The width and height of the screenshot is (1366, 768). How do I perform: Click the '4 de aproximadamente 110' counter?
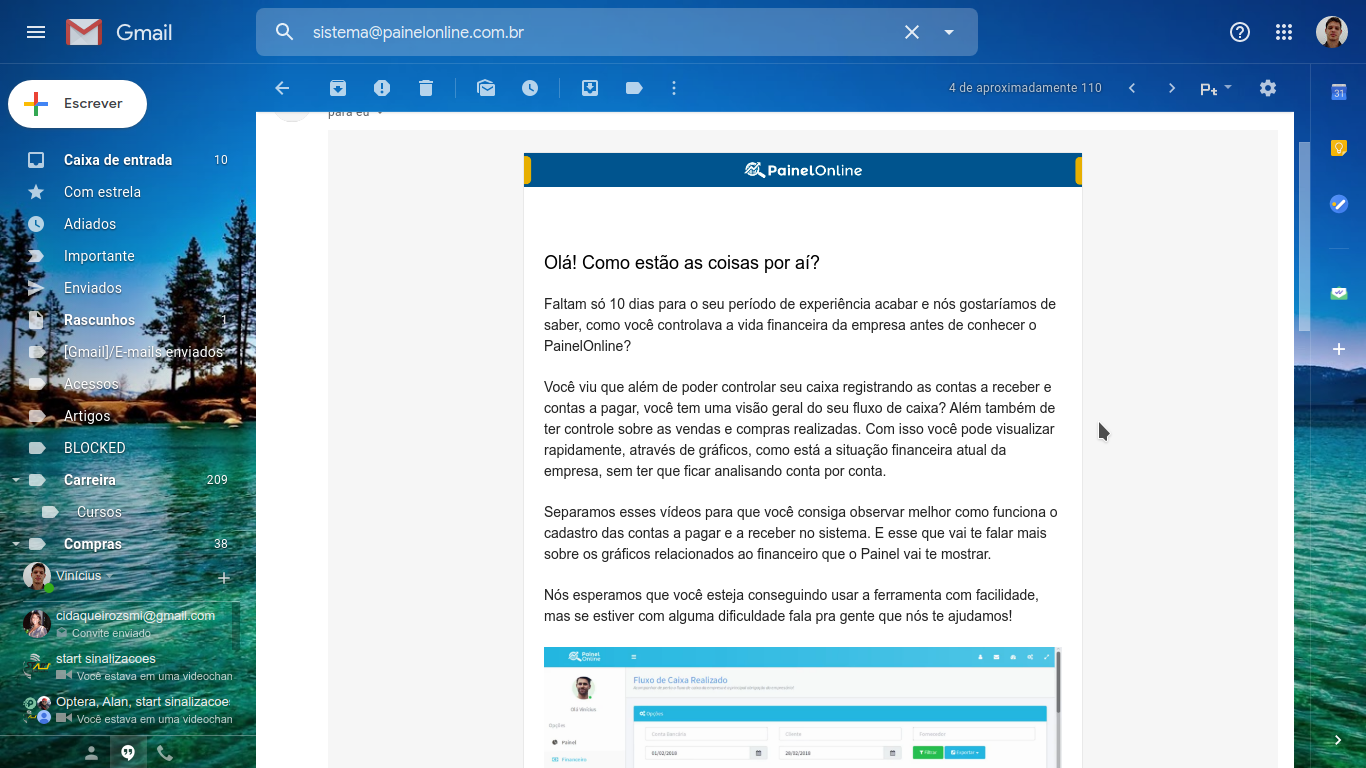pyautogui.click(x=1025, y=88)
